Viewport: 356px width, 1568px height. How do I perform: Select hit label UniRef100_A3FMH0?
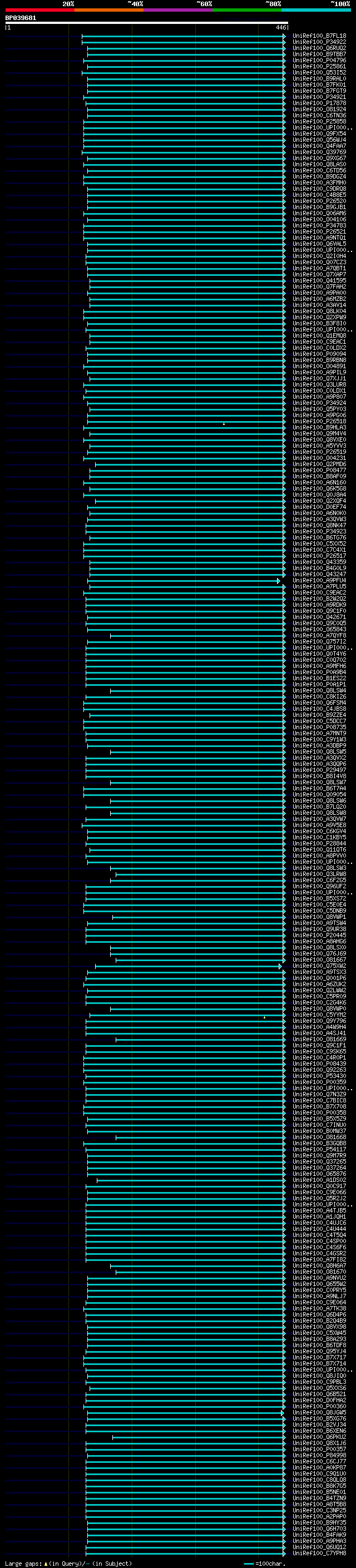point(319,182)
